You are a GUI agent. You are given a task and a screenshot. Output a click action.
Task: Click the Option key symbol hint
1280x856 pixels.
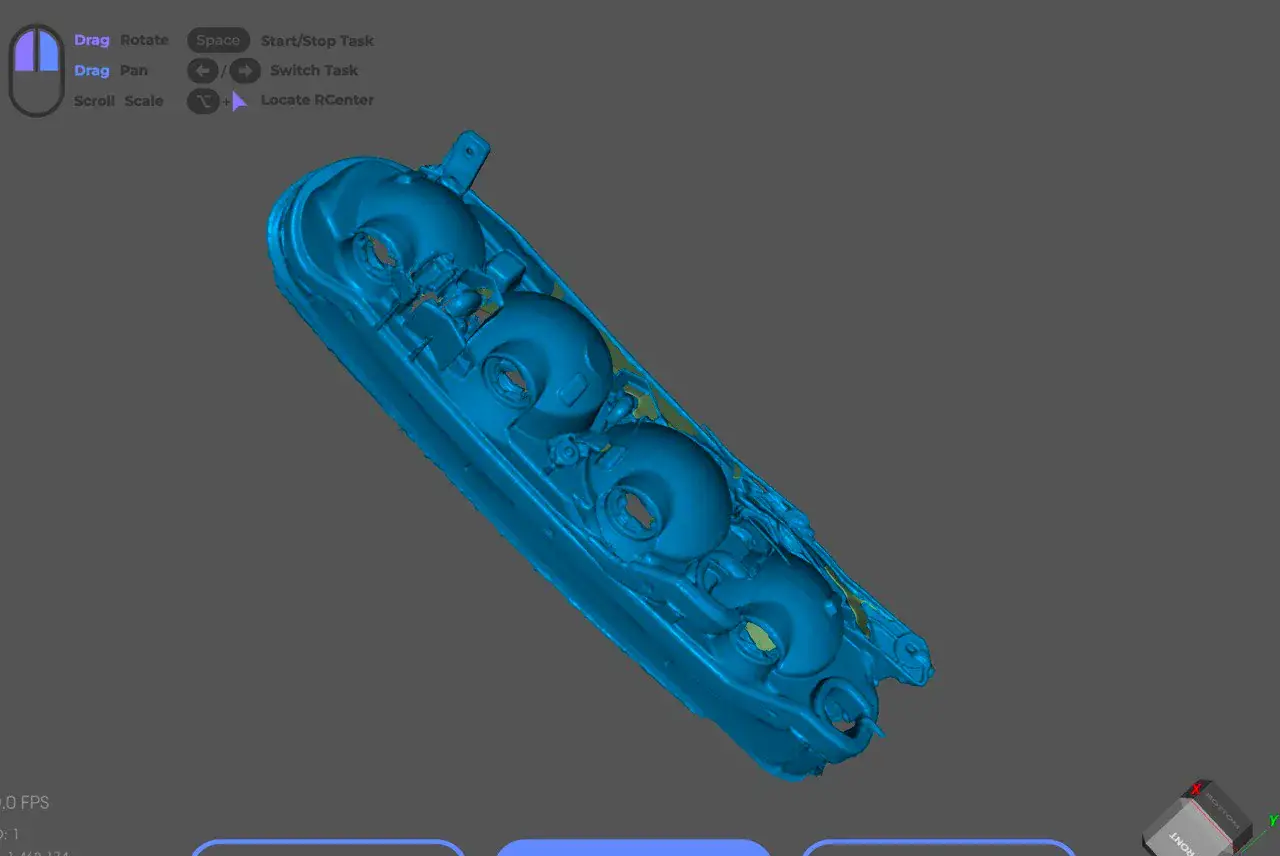(x=203, y=101)
